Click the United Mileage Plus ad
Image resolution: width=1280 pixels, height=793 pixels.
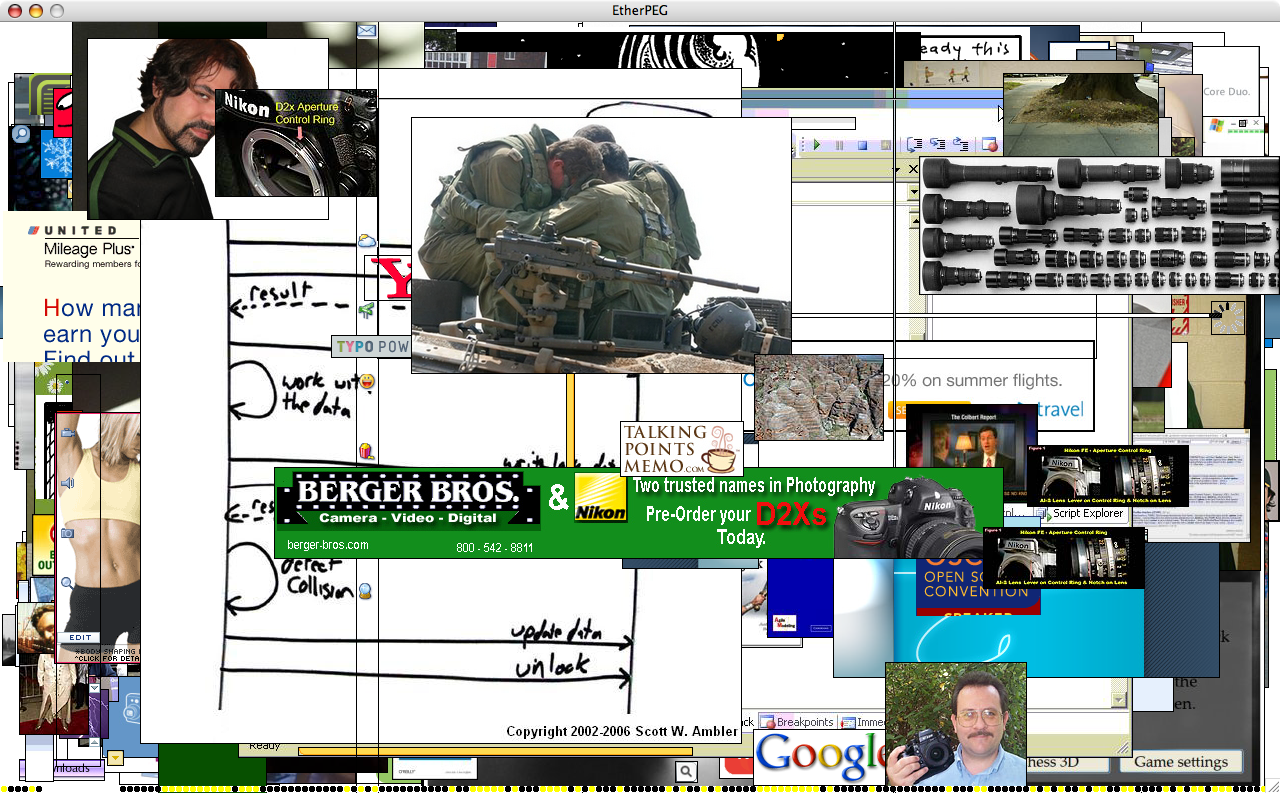(73, 286)
